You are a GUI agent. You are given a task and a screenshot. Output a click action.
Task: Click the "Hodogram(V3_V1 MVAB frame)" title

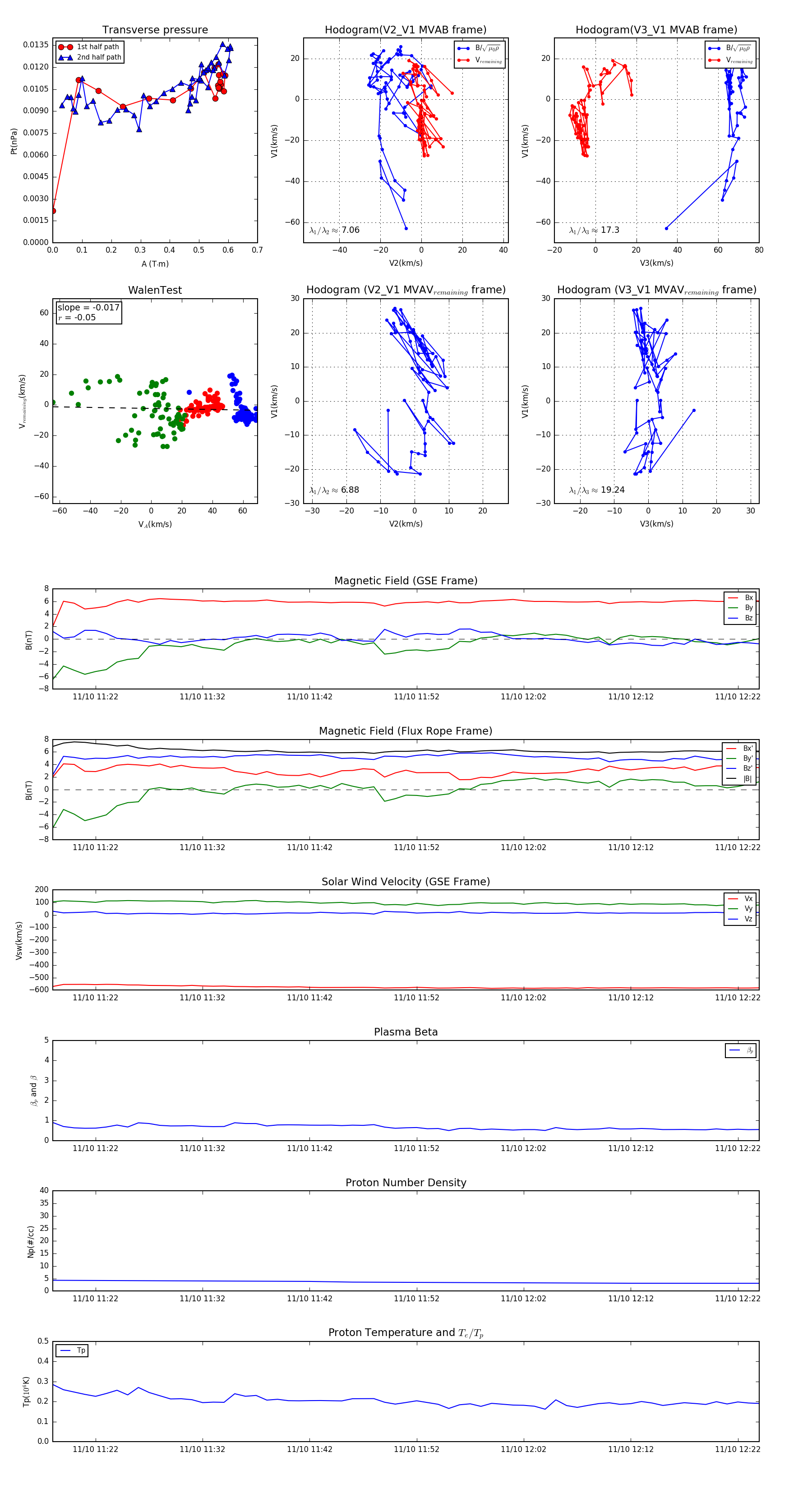(x=656, y=30)
